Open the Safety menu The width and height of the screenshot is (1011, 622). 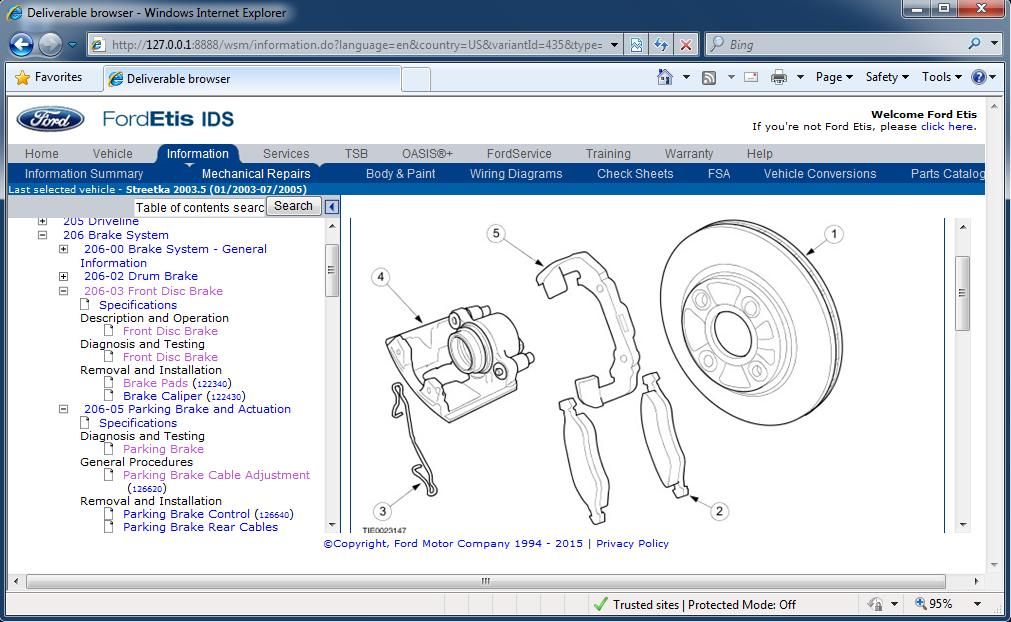887,77
